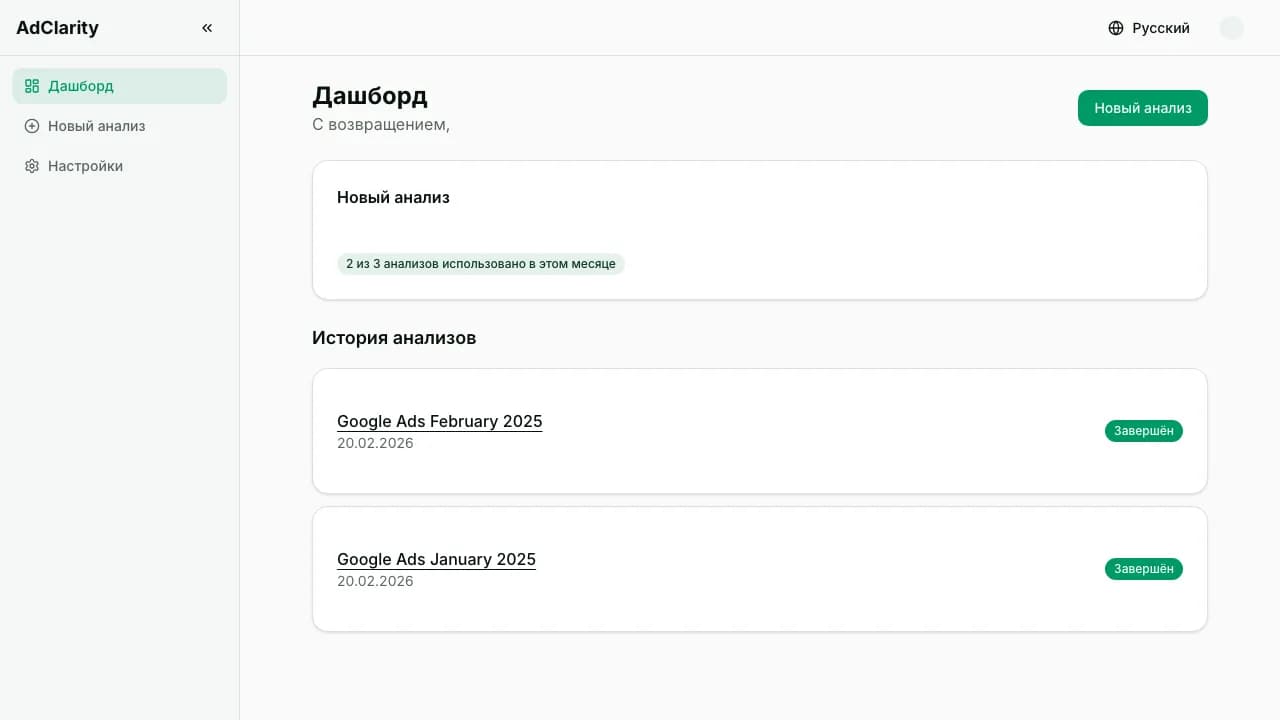
Task: Click the Завершён badge on January analysis
Action: pyautogui.click(x=1143, y=569)
